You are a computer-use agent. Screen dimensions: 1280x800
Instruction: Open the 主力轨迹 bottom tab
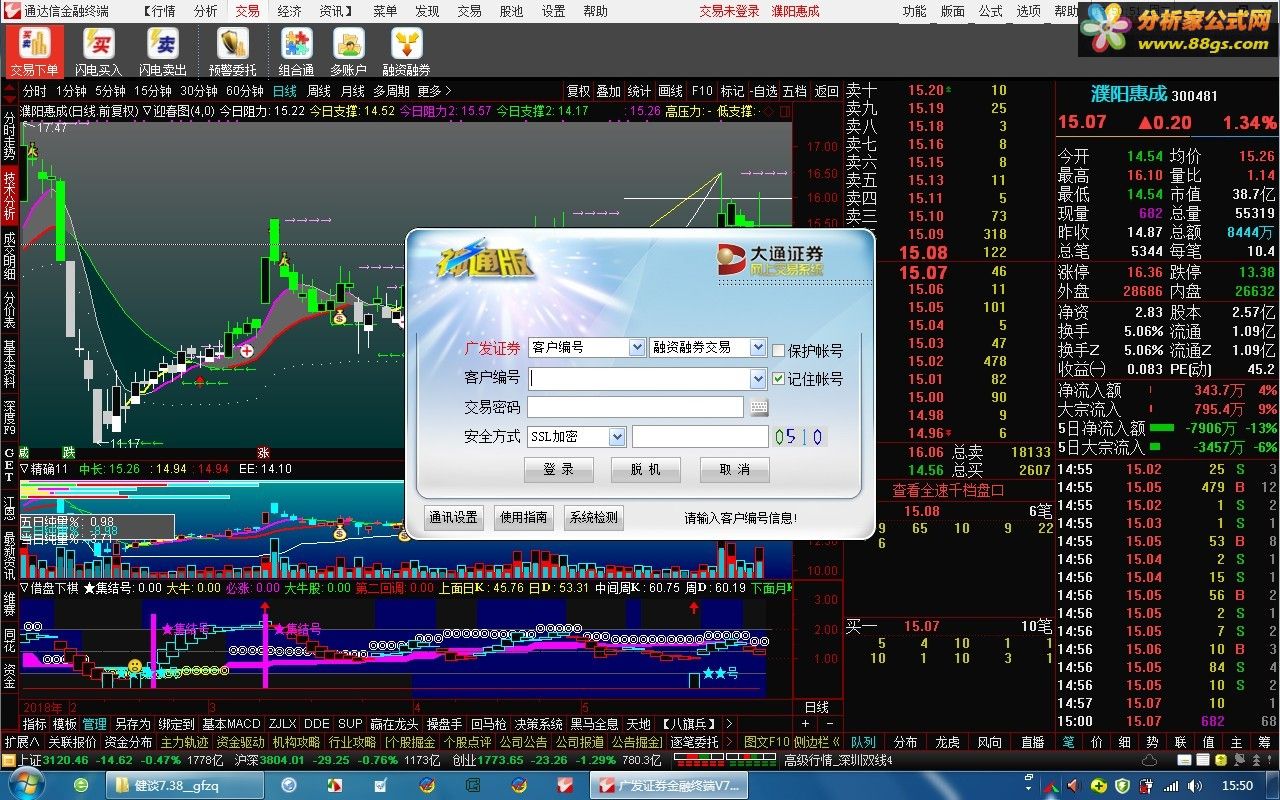(x=184, y=742)
